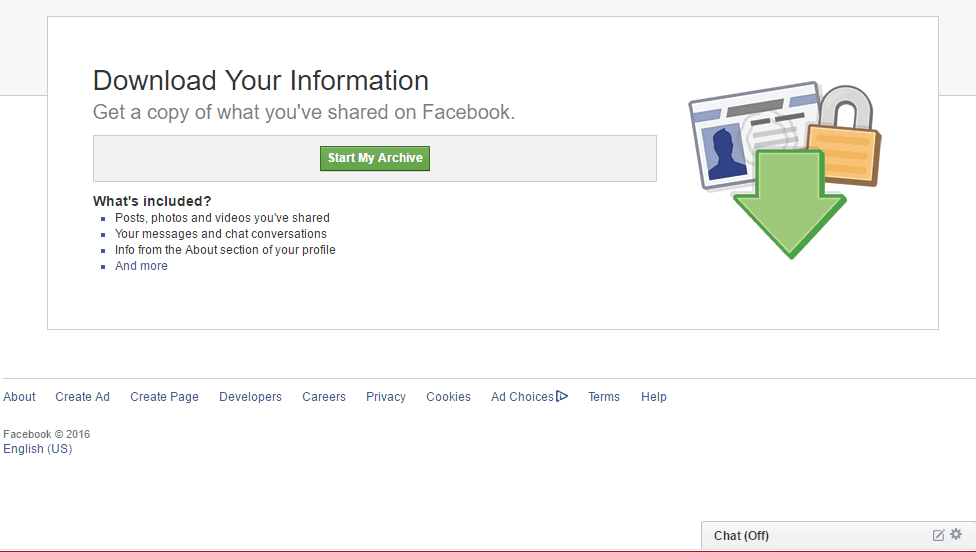976x552 pixels.
Task: Open the And more link
Action: pos(141,266)
